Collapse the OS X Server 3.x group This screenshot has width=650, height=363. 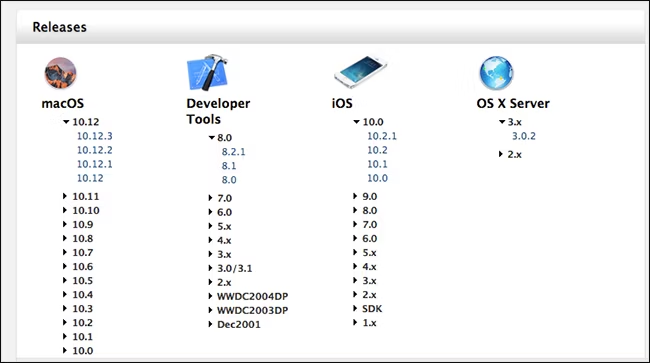[x=502, y=122]
